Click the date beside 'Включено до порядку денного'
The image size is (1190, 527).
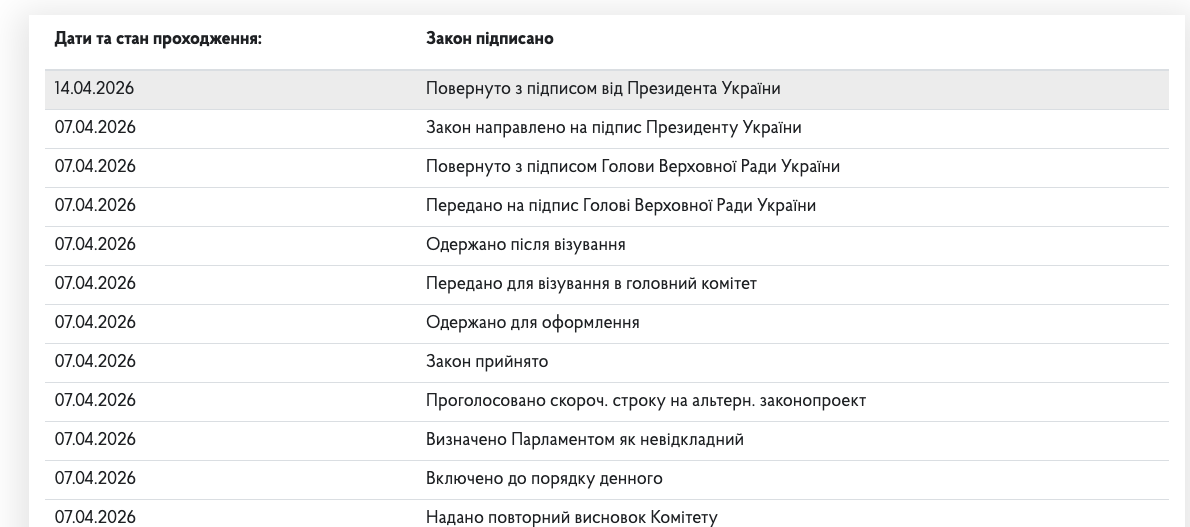pyautogui.click(x=95, y=479)
